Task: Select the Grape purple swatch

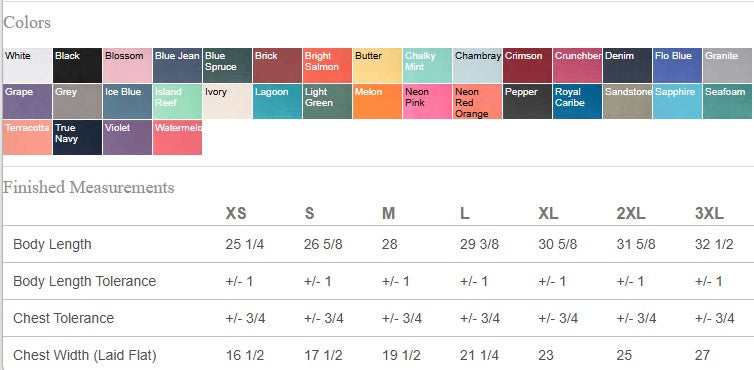Action: click(27, 102)
